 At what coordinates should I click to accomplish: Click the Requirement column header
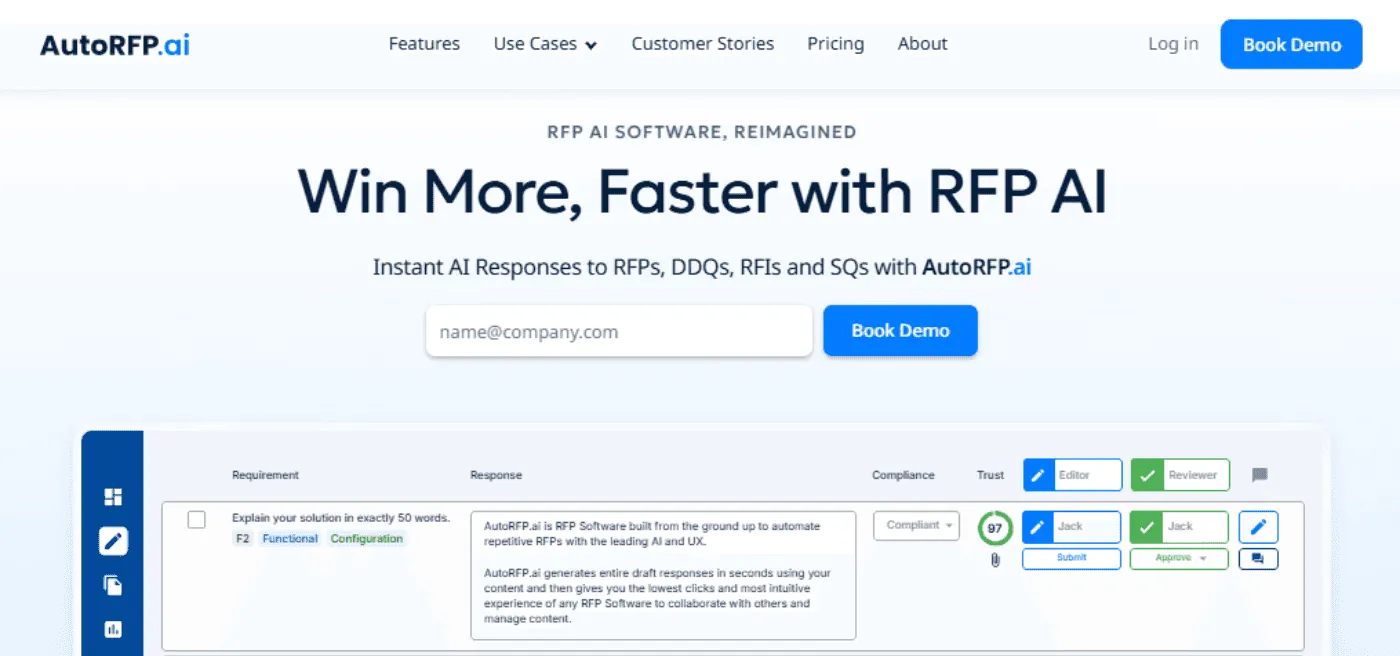(265, 475)
